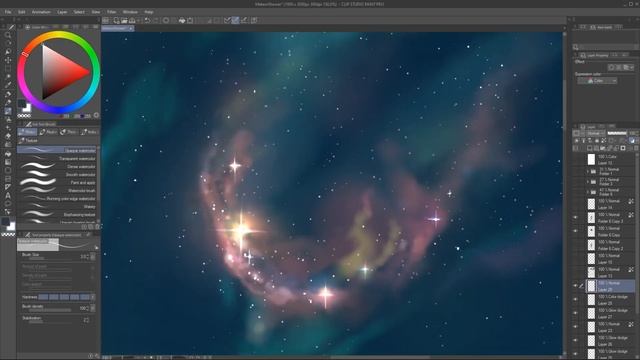Select the Move layer tool
Viewport: 640px width, 360px height.
(x=8, y=60)
